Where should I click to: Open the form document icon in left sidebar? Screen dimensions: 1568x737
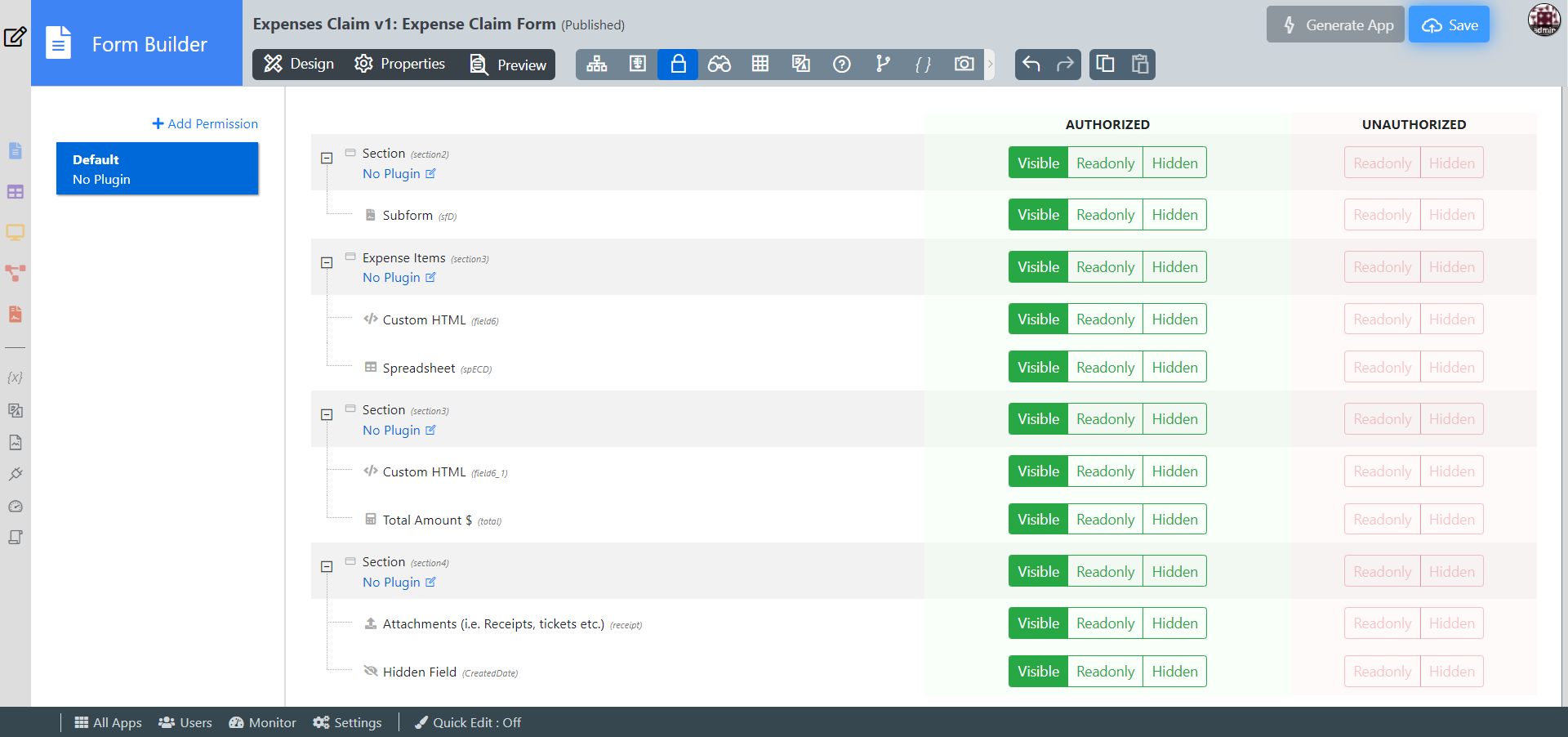(16, 151)
